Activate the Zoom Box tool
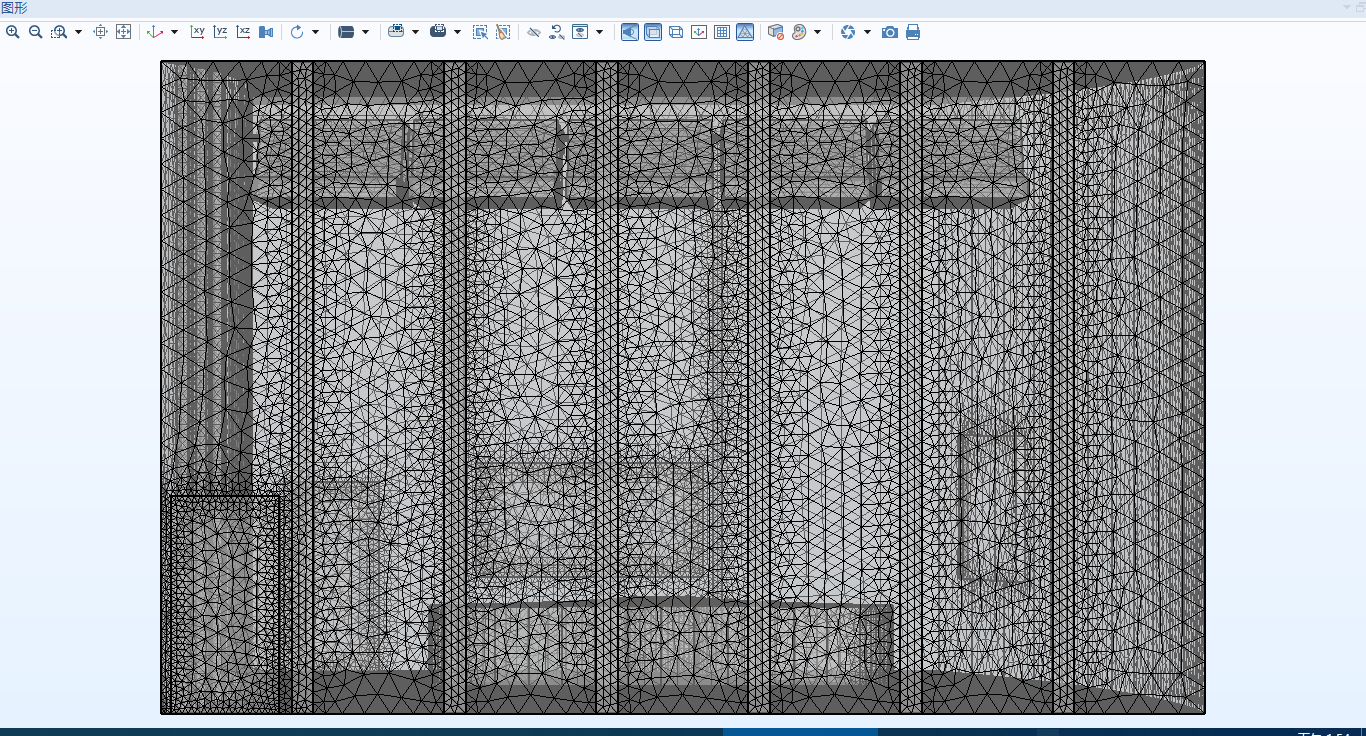Screen dimensions: 1366x736 [x=59, y=32]
